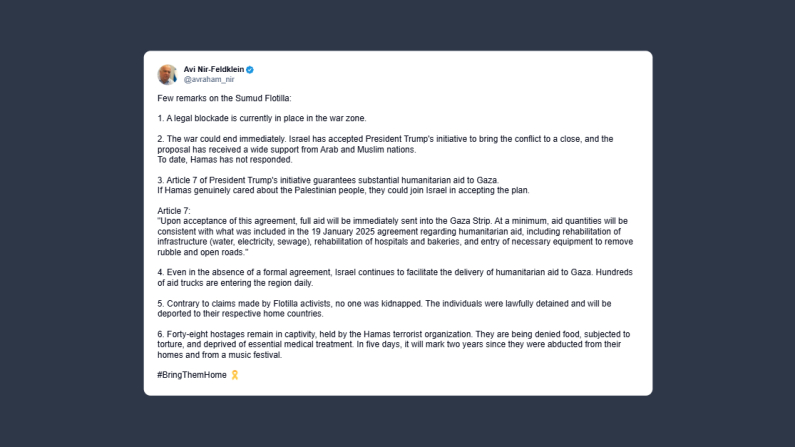The height and width of the screenshot is (447, 795).
Task: Select point 3 about substantial humanitarian aid
Action: [328, 180]
